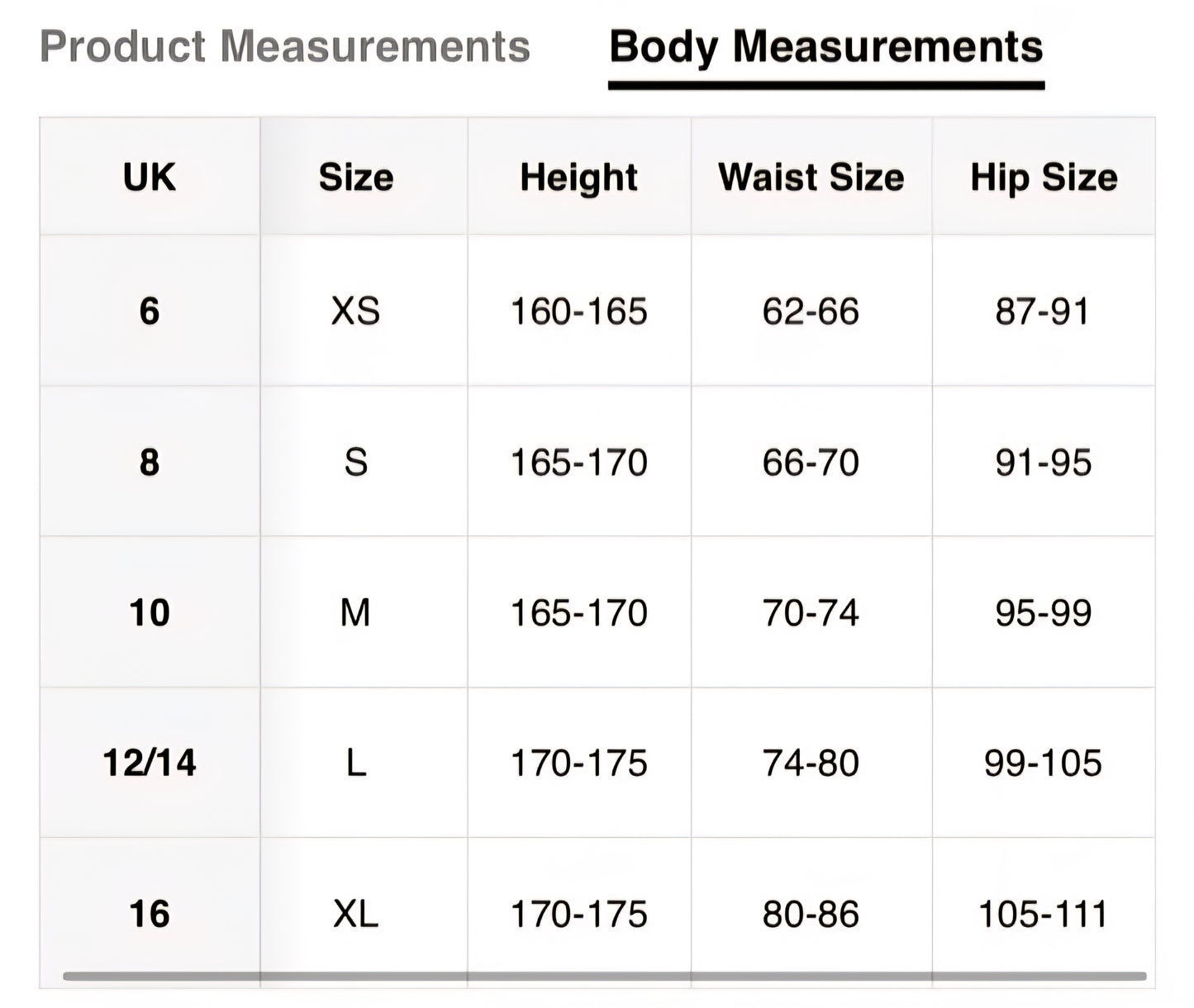Click the horizontal scrollbar under table
The image size is (1194, 1008).
pos(603,977)
